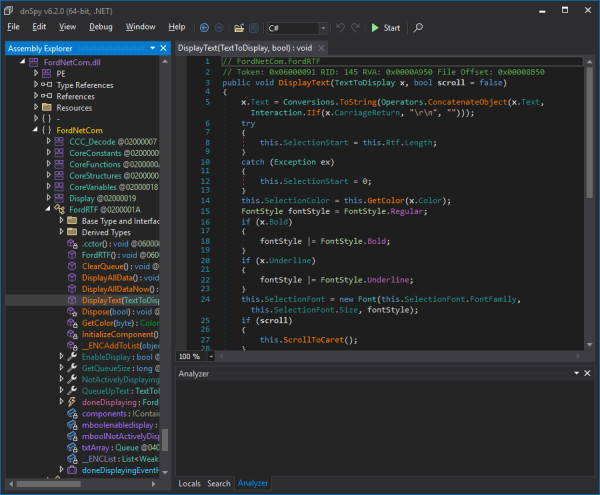The width and height of the screenshot is (600, 495).
Task: Select the CoreFunctions class
Action: 114,164
